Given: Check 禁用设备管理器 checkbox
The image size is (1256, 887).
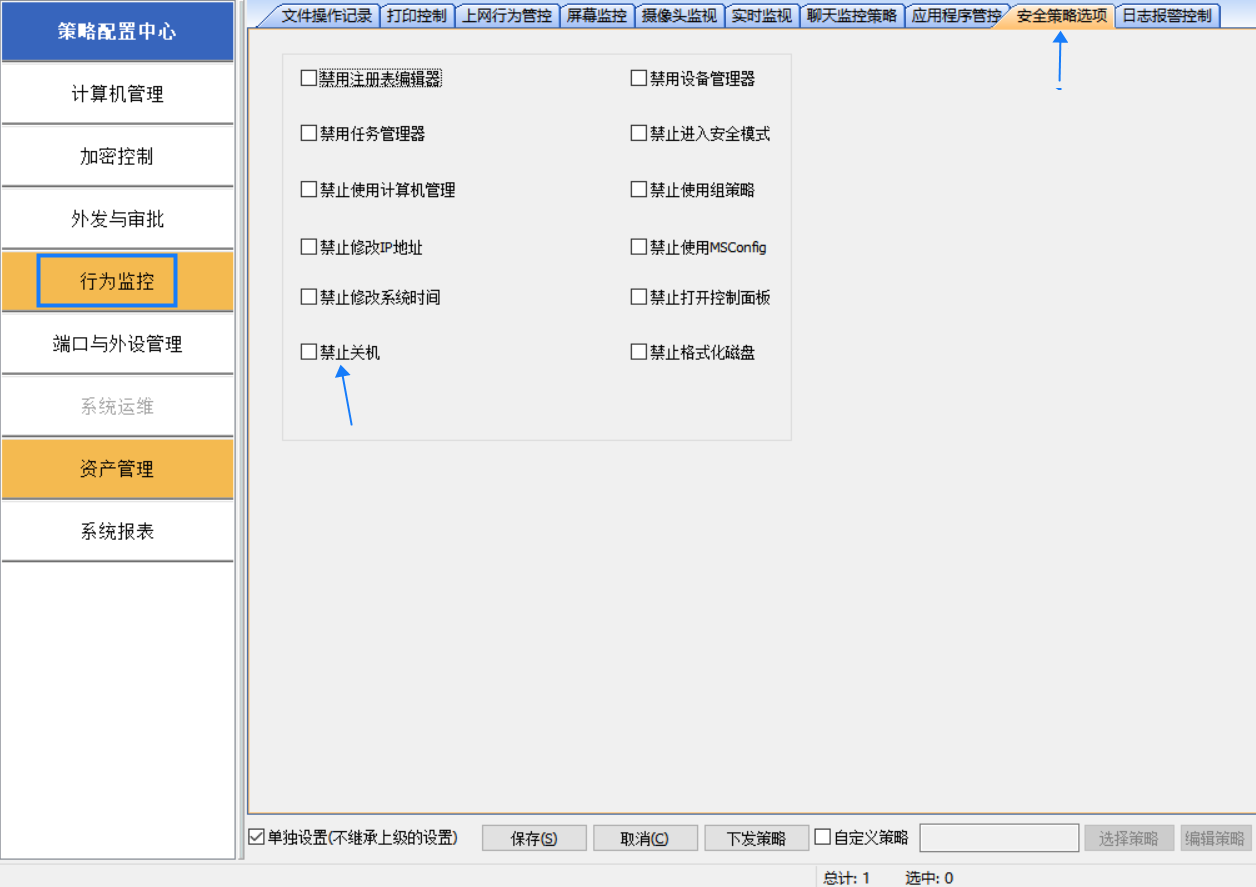Looking at the screenshot, I should point(637,77).
